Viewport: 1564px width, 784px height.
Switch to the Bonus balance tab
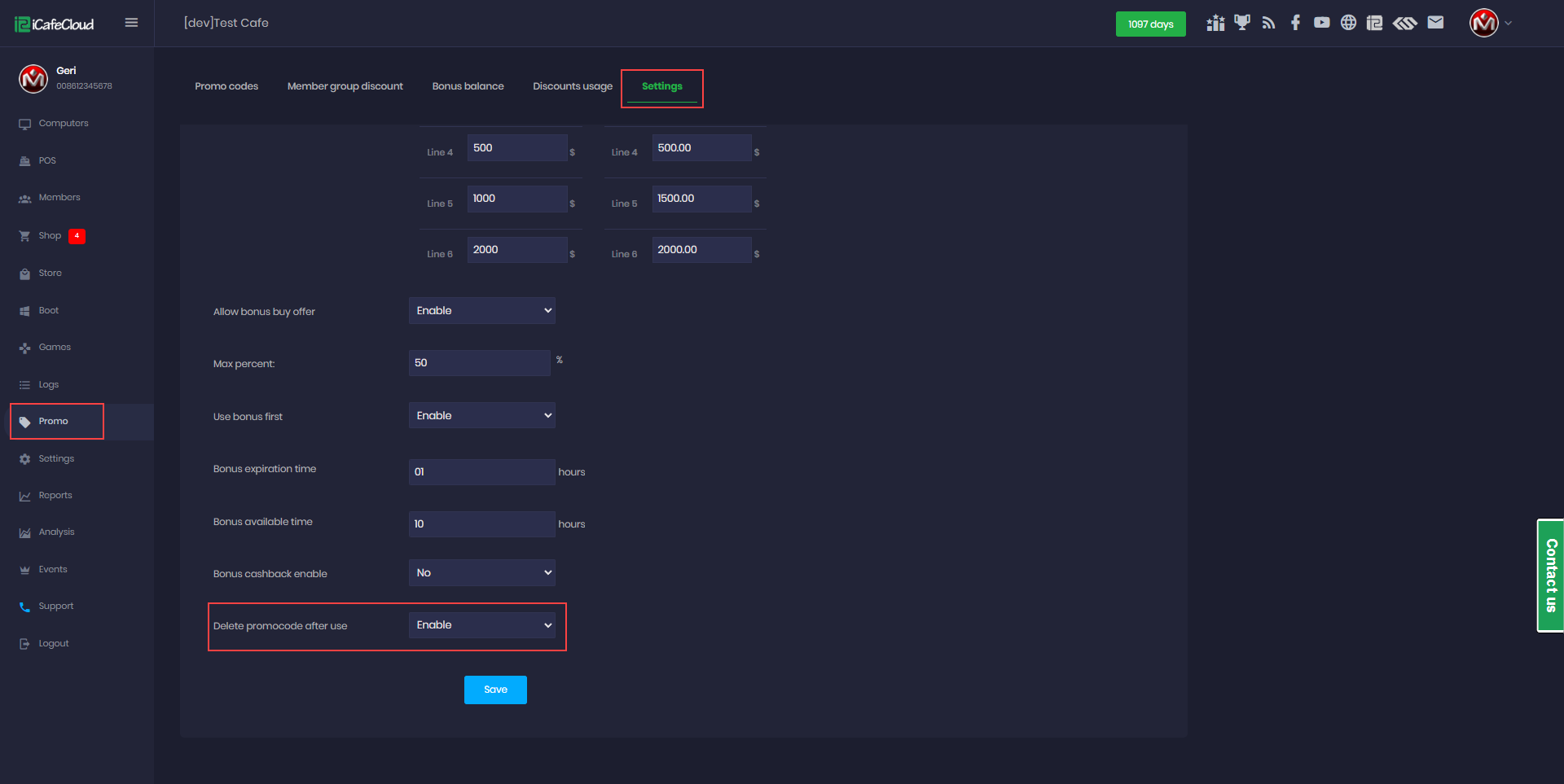(468, 86)
